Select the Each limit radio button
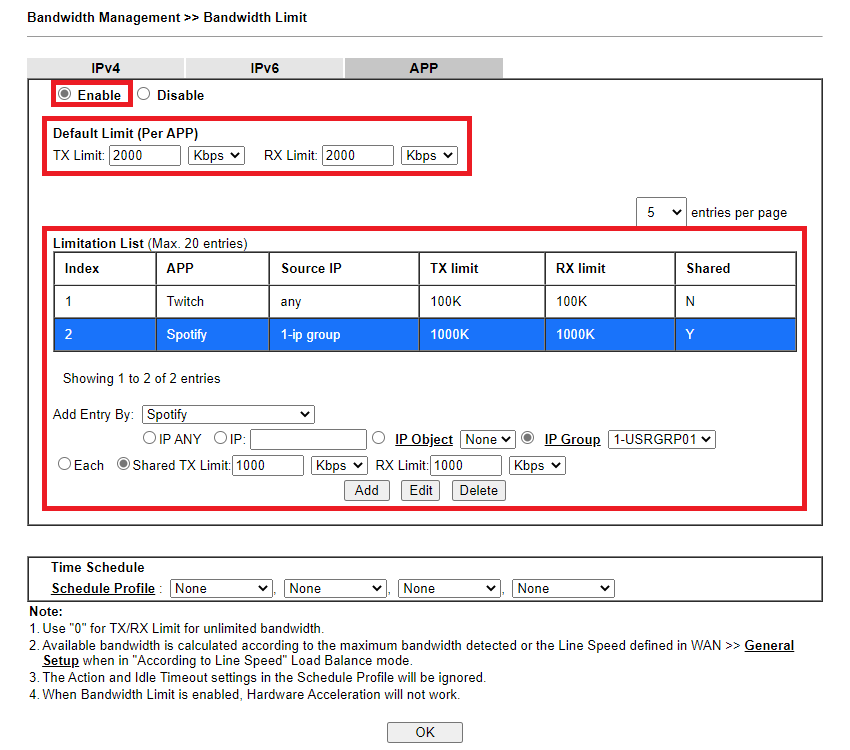850x750 pixels. point(65,464)
